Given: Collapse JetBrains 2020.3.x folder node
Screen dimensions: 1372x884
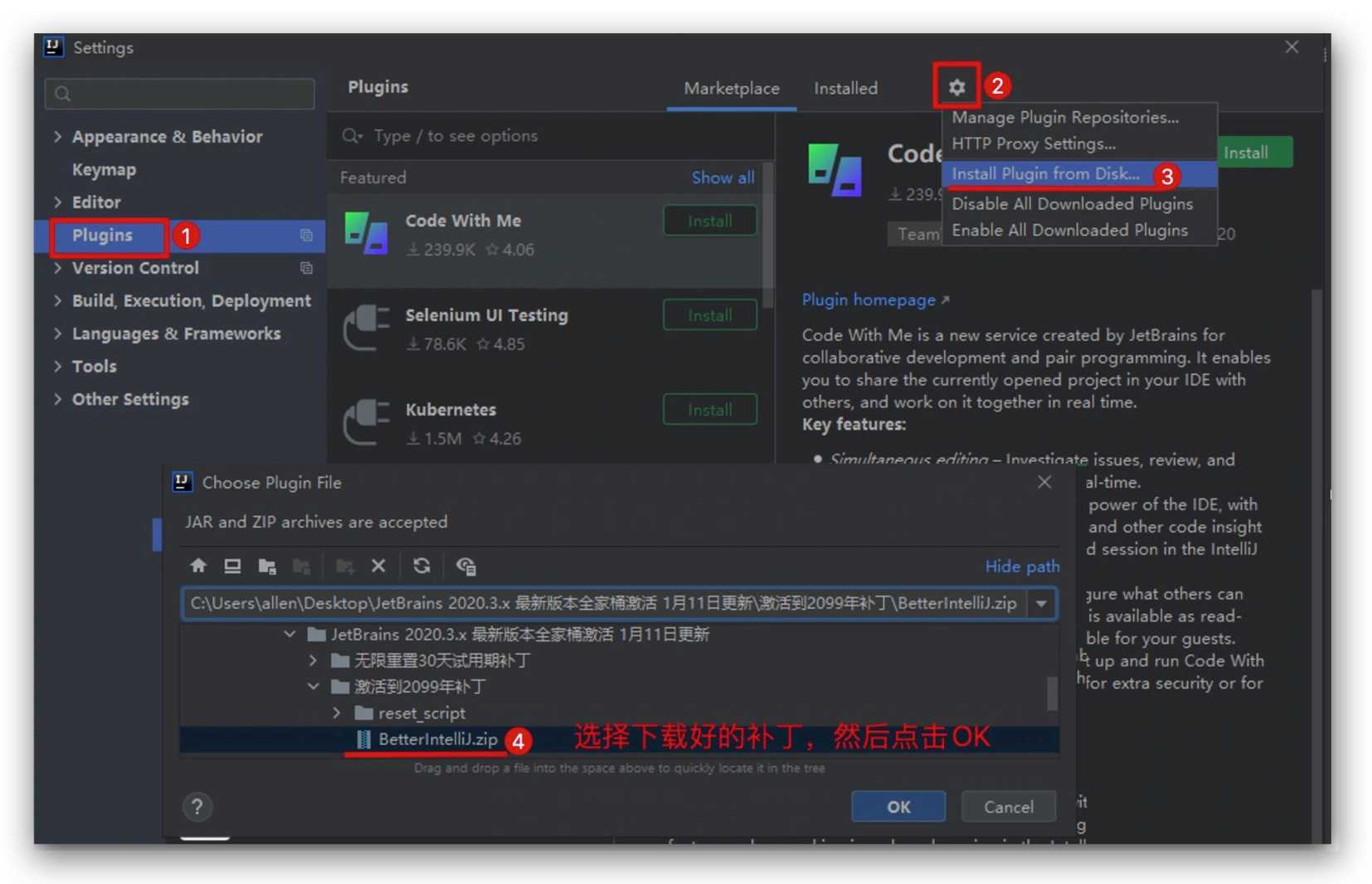Looking at the screenshot, I should [289, 634].
